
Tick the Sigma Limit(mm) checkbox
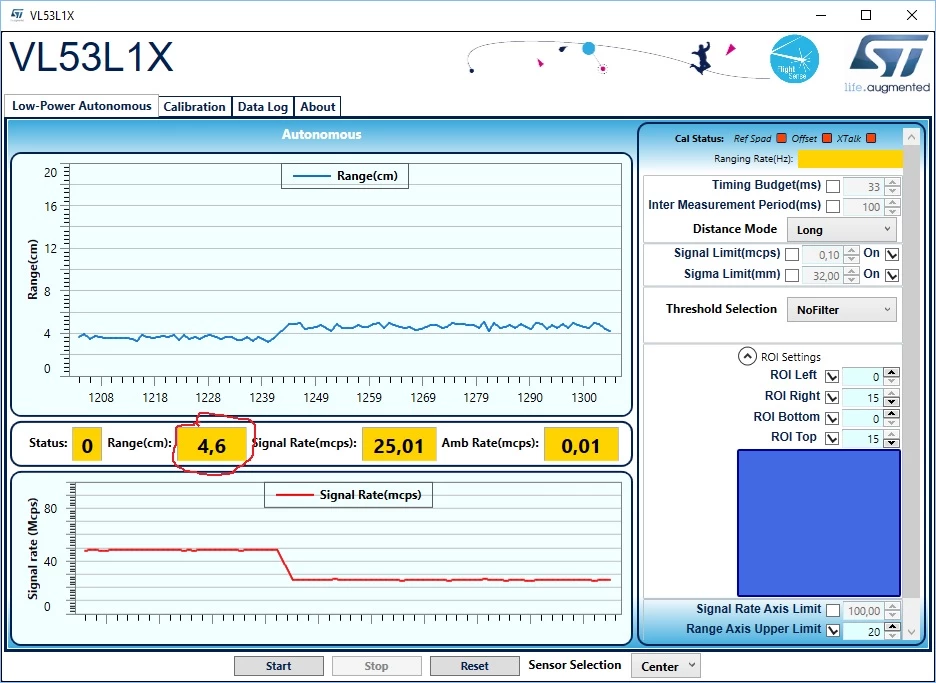(x=792, y=275)
